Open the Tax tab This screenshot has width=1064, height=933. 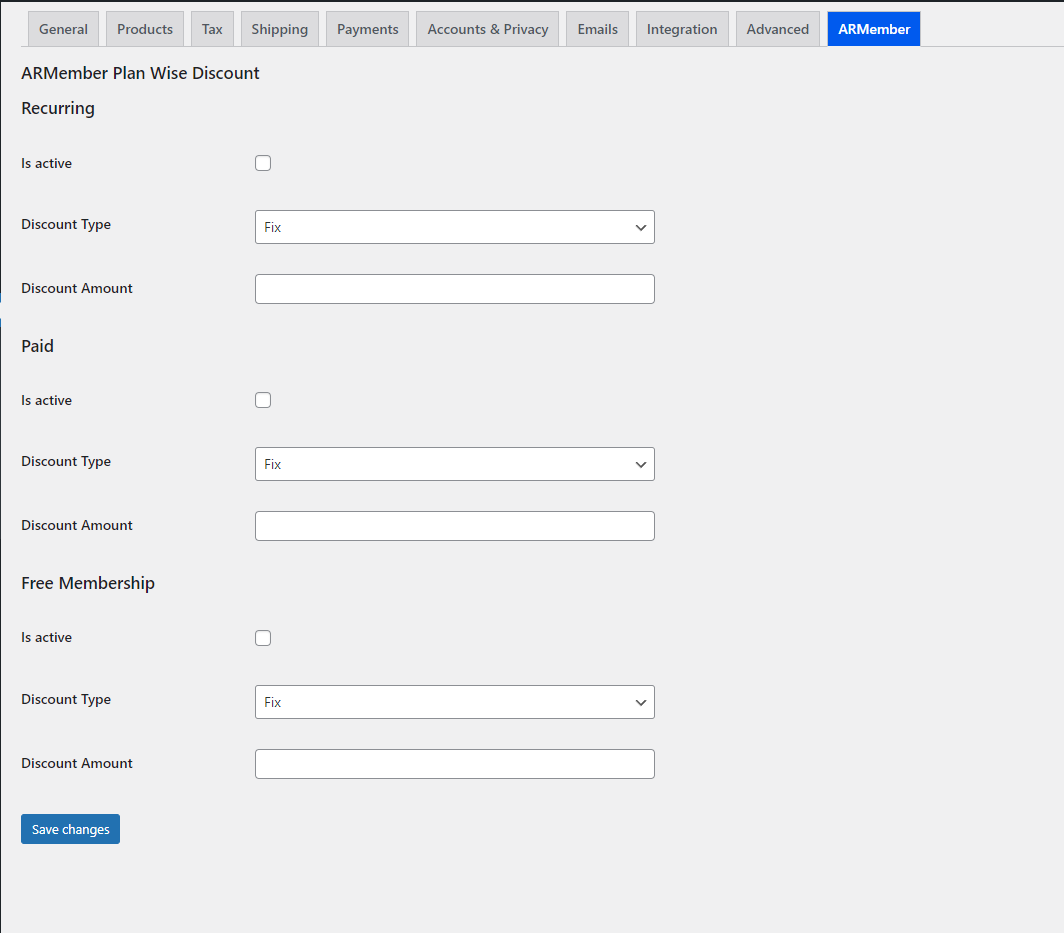[x=212, y=29]
